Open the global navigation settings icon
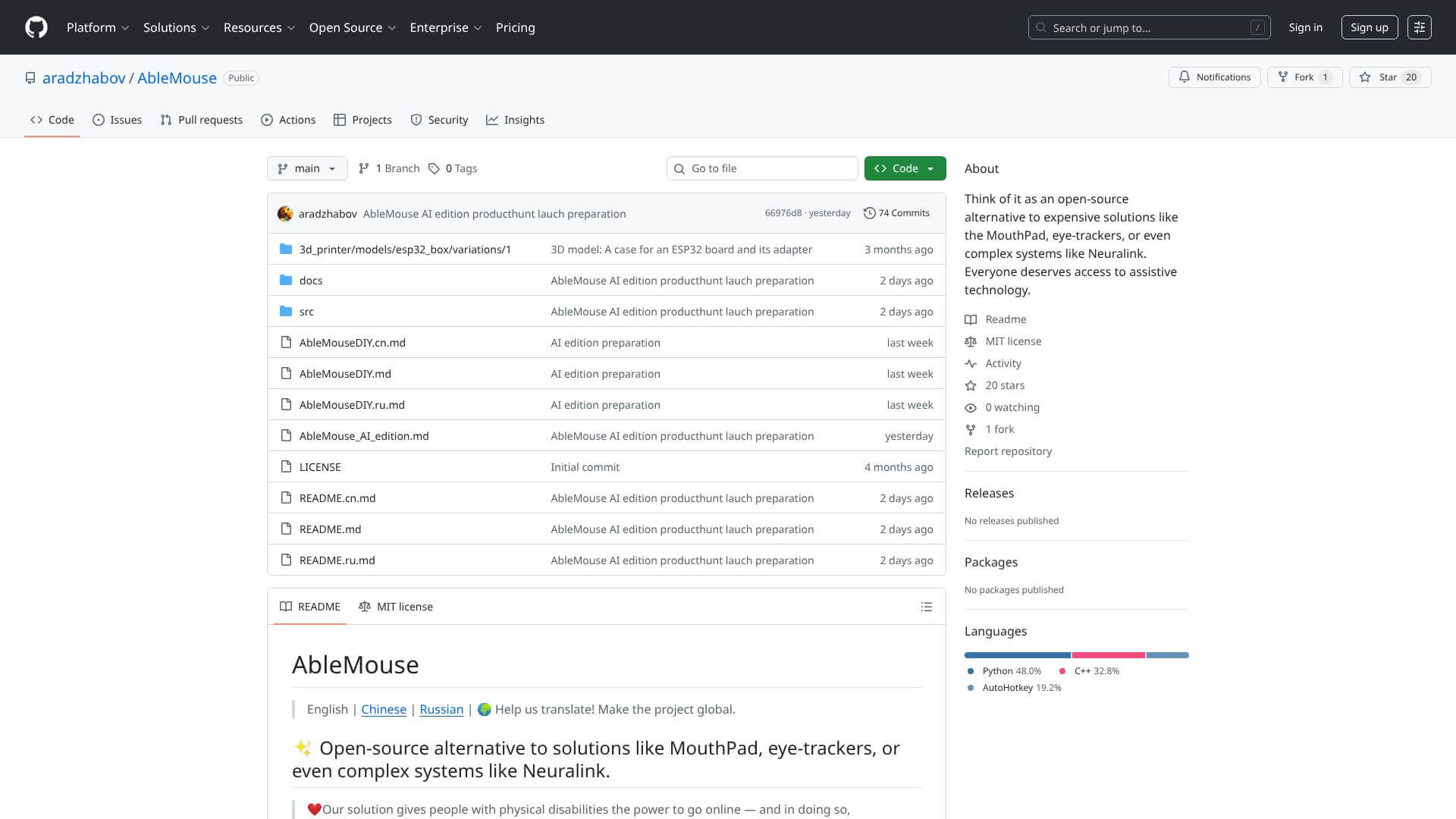1456x819 pixels. pos(1419,27)
